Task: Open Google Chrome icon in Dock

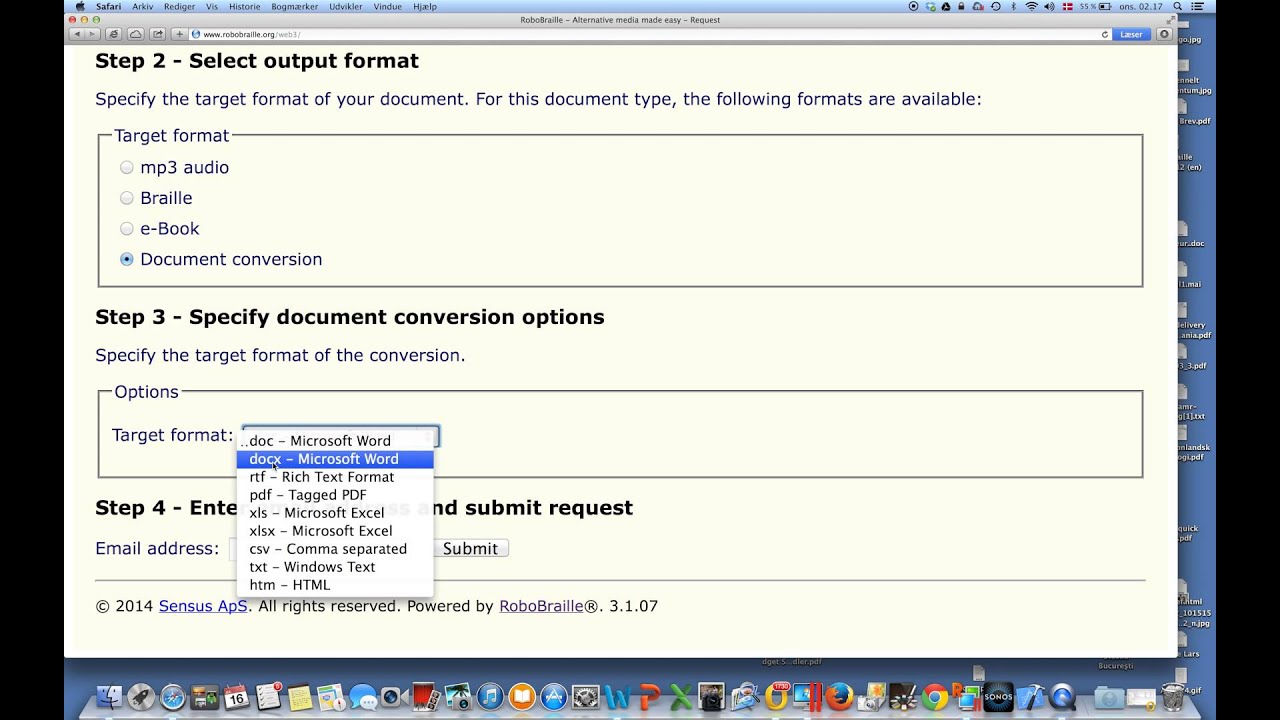Action: click(x=935, y=697)
